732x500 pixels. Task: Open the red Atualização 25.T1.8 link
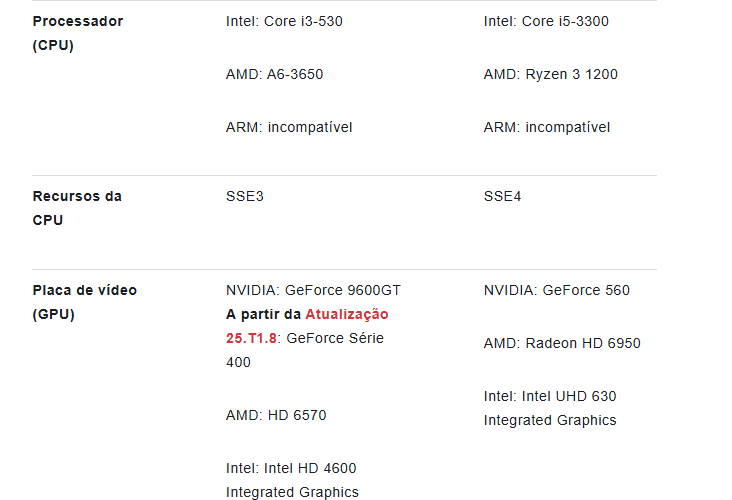[x=347, y=314]
